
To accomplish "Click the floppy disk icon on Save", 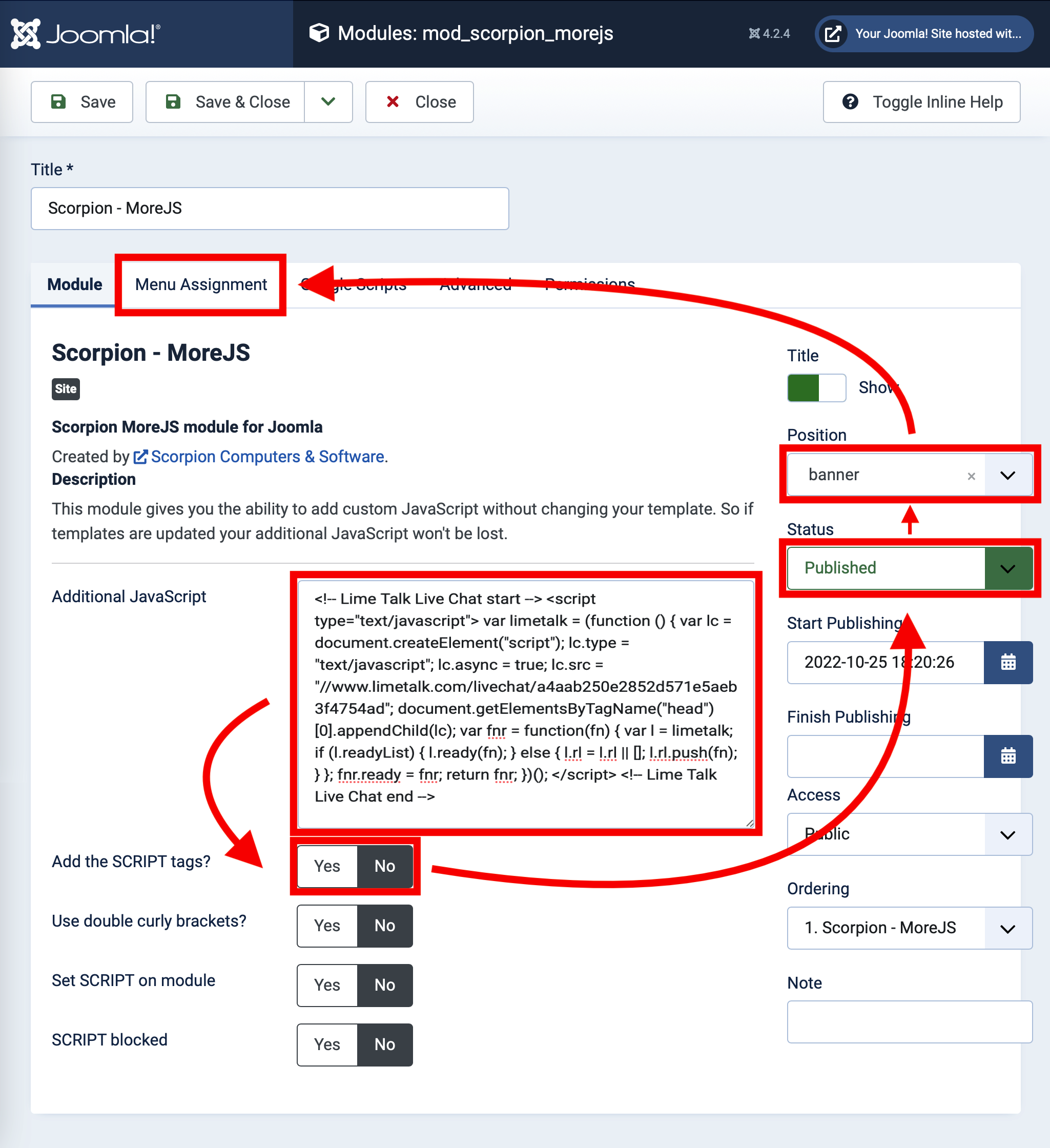I will pyautogui.click(x=58, y=102).
